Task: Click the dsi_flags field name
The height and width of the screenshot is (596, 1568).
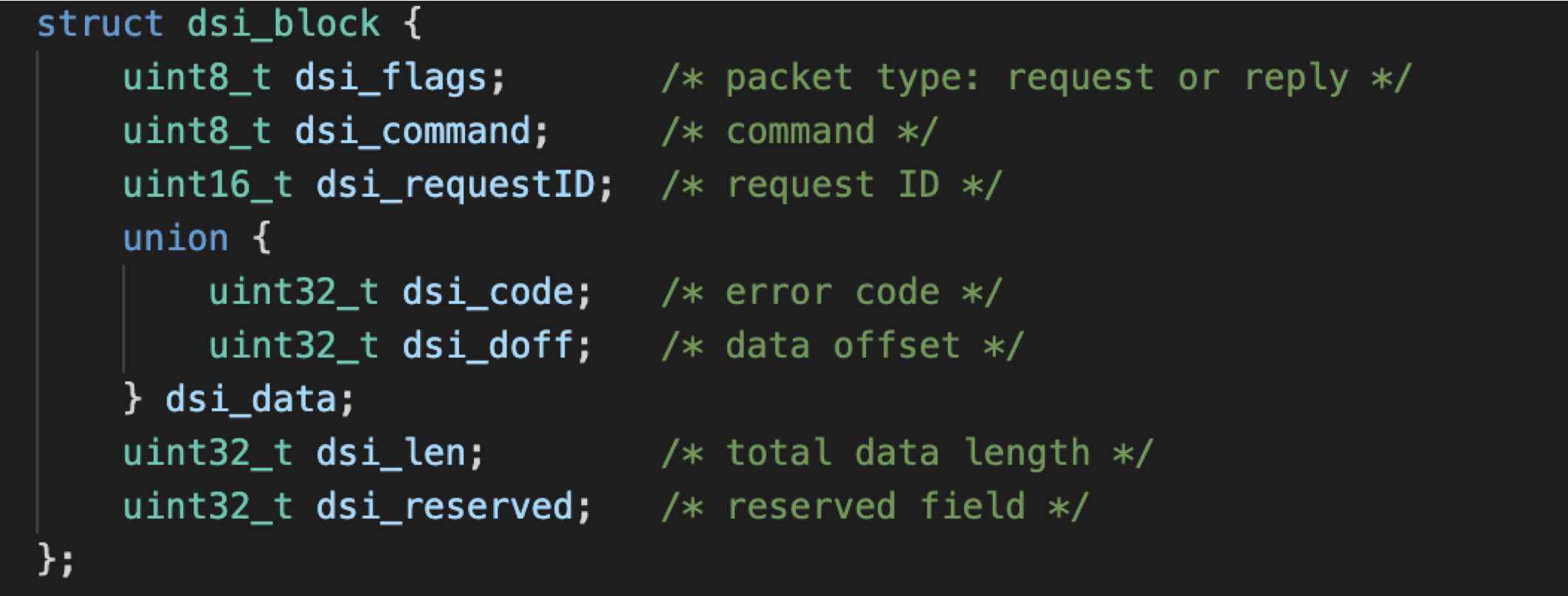Action: [x=391, y=78]
